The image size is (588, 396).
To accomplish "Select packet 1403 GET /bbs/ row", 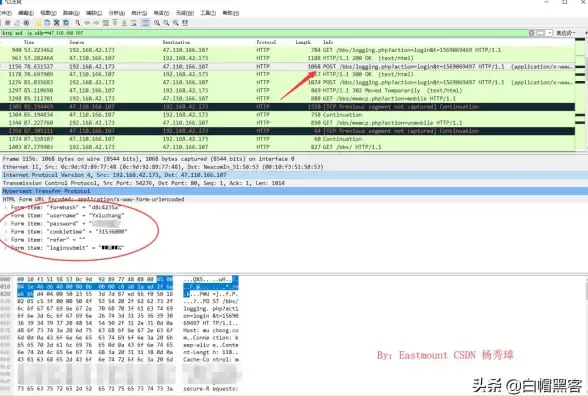I will 287,147.
